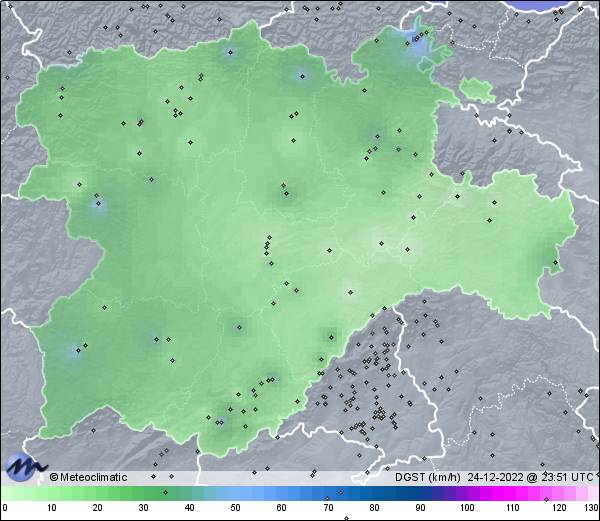600x521 pixels.
Task: Click the date 24-12-2022
Action: point(495,477)
